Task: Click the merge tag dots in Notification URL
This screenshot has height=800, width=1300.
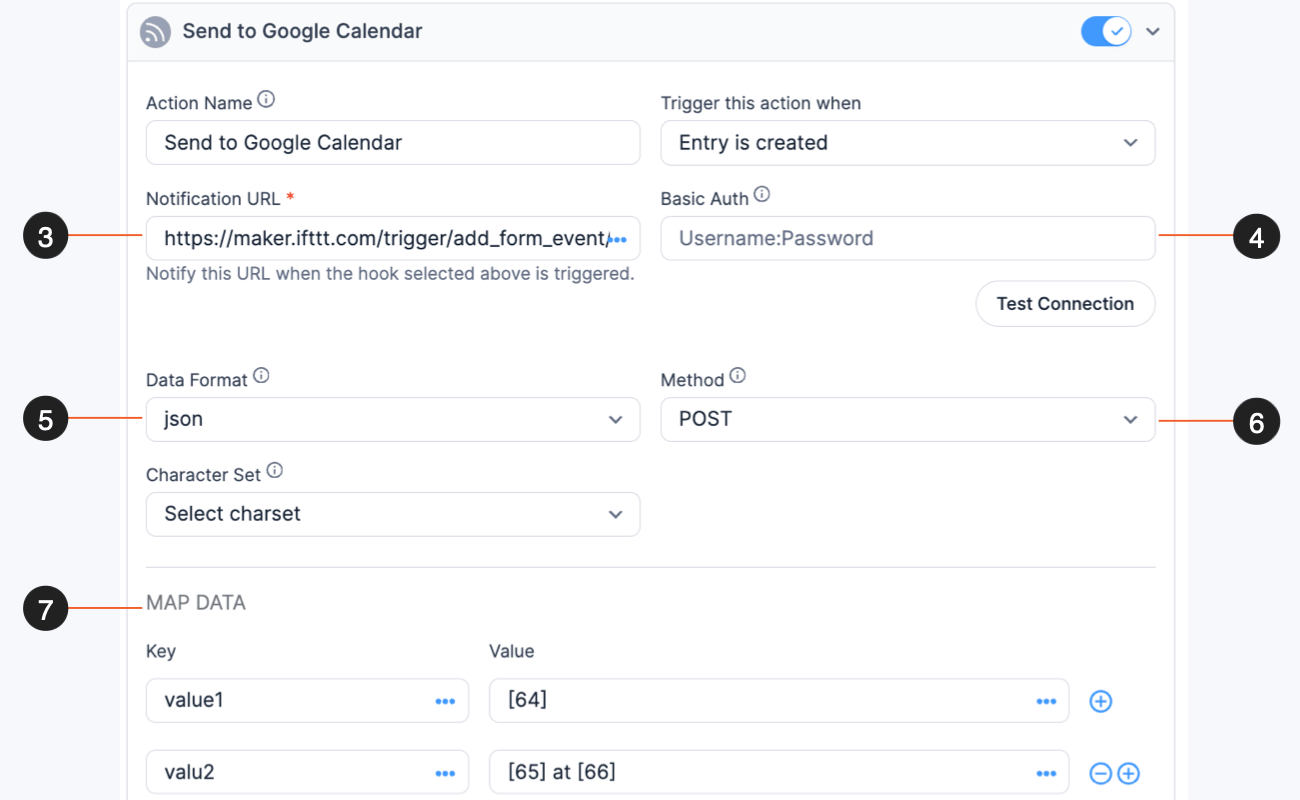Action: click(618, 240)
